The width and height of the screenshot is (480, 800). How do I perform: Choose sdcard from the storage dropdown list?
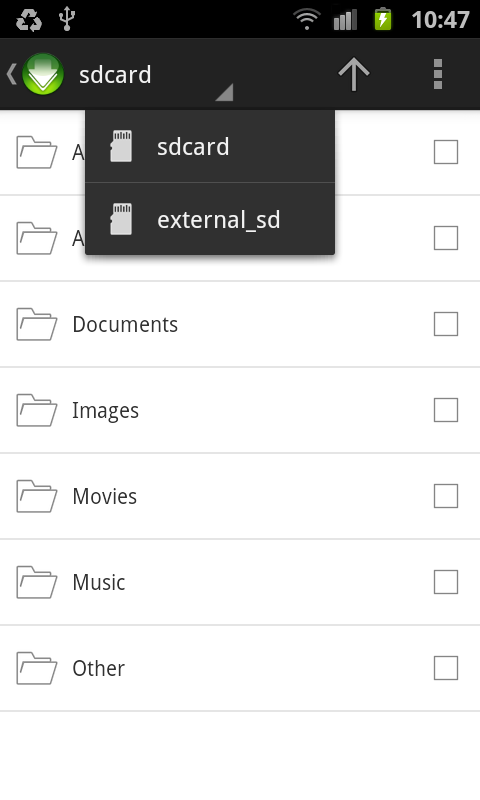click(210, 146)
